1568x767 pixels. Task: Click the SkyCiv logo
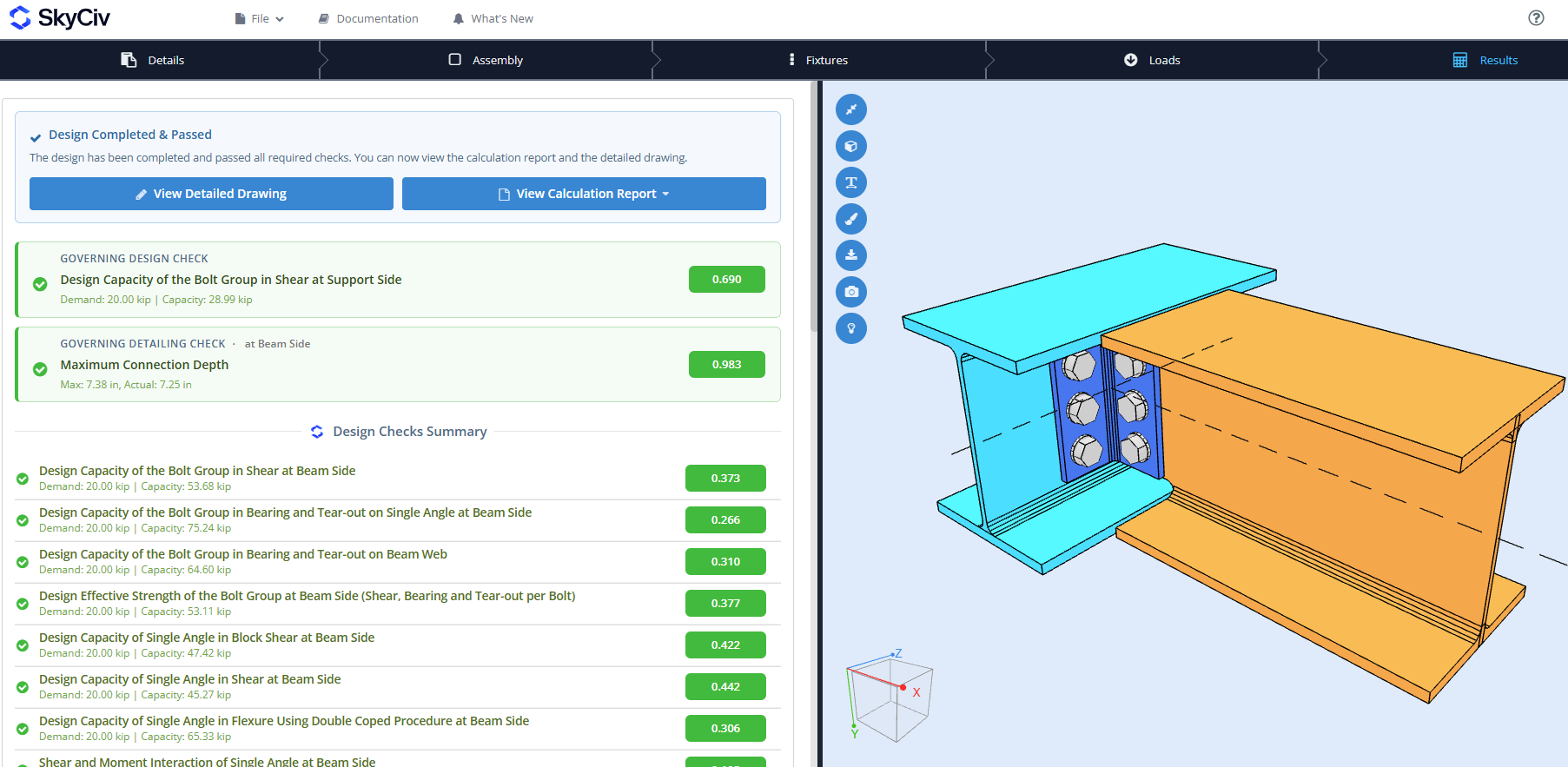point(60,18)
